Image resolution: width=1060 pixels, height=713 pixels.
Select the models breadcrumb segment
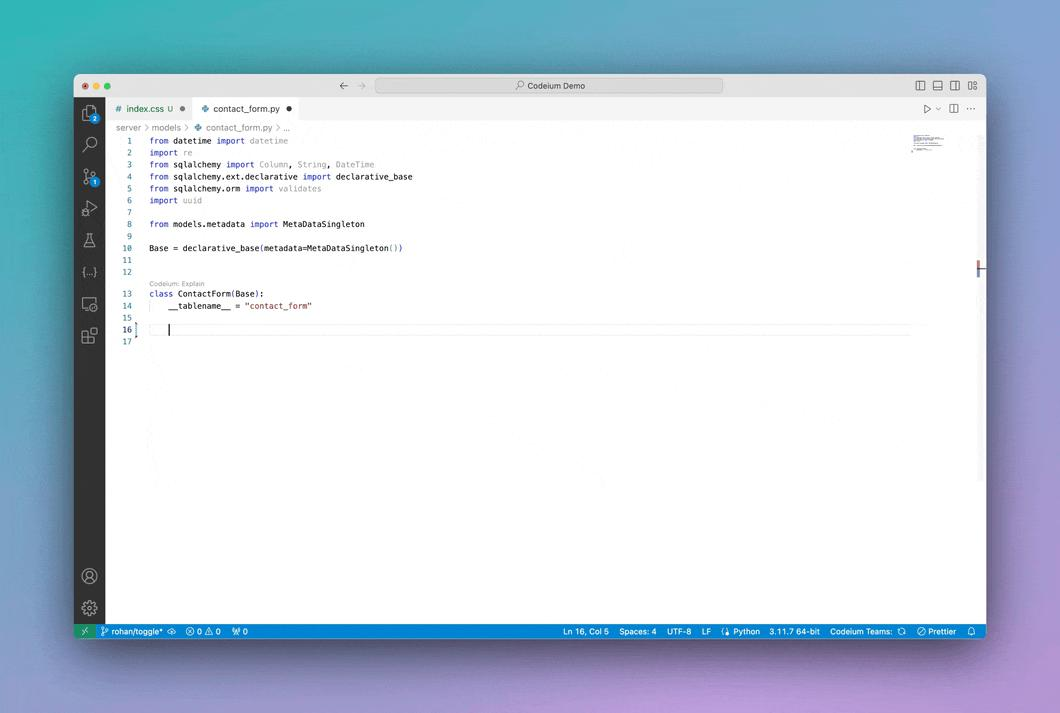click(166, 128)
